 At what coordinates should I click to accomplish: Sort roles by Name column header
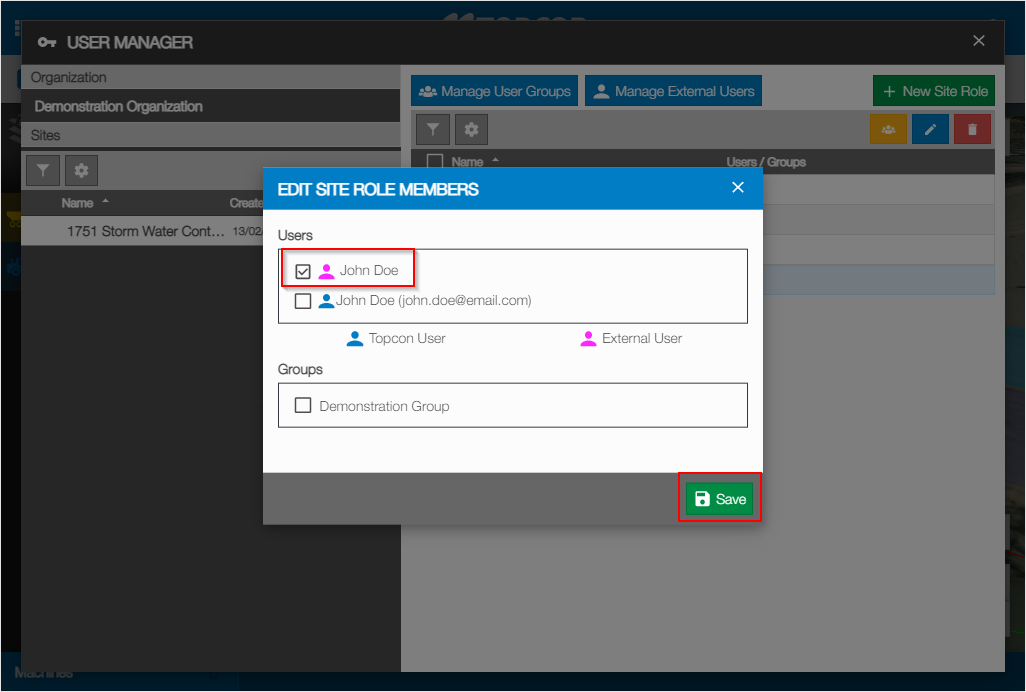(467, 162)
